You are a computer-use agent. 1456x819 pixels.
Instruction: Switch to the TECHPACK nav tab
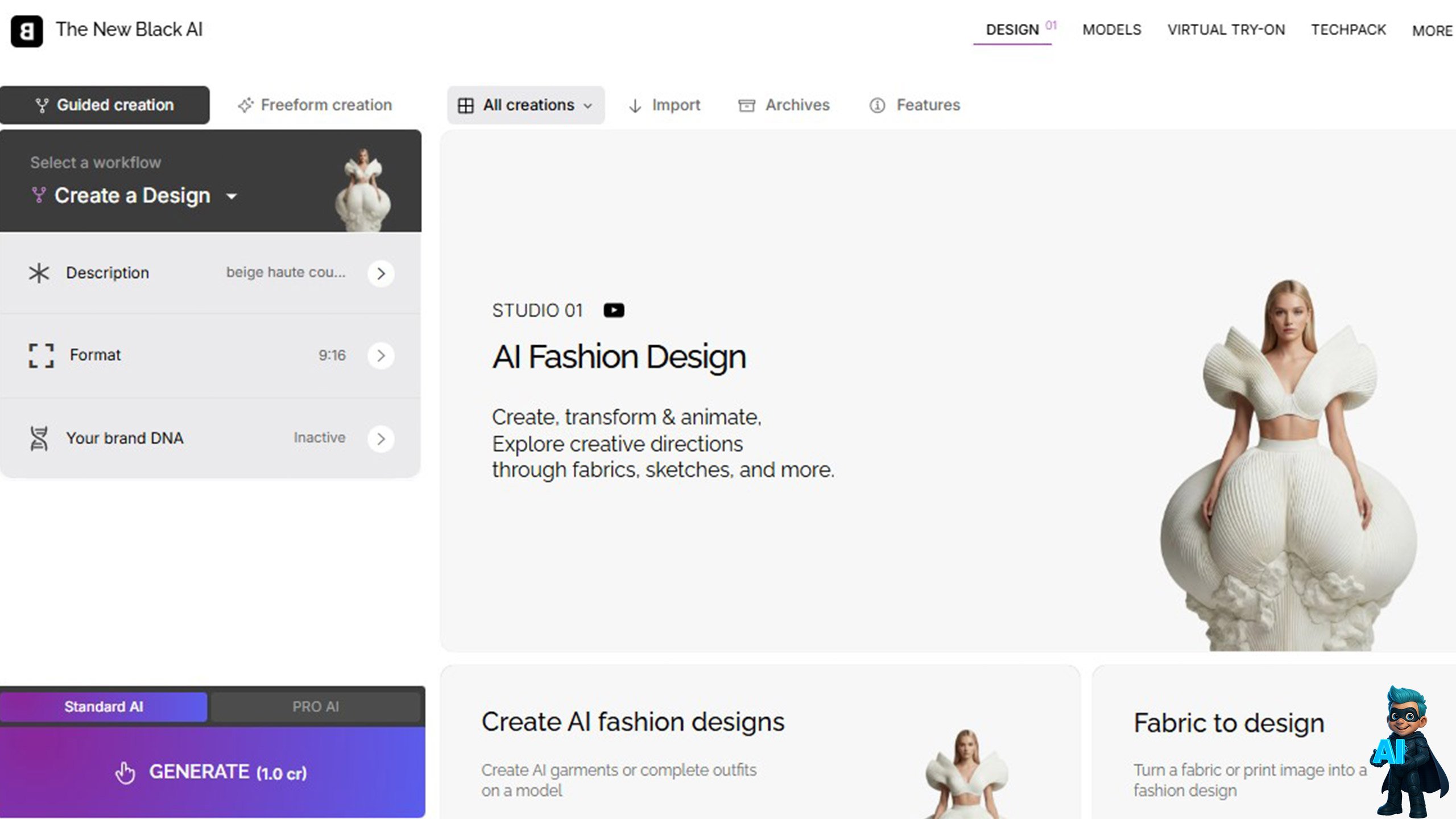1349,30
